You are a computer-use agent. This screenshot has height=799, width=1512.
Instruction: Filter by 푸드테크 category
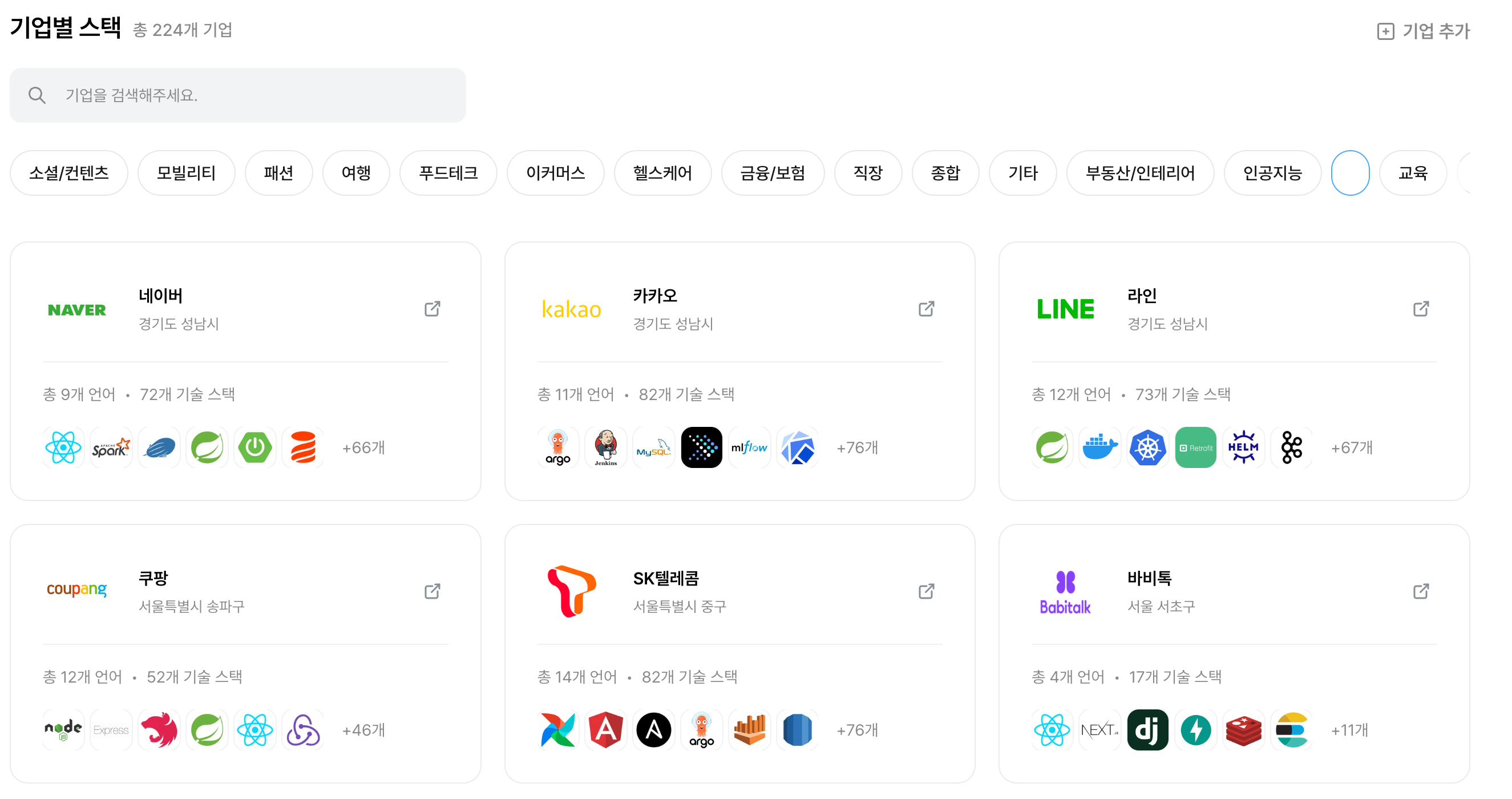(448, 172)
